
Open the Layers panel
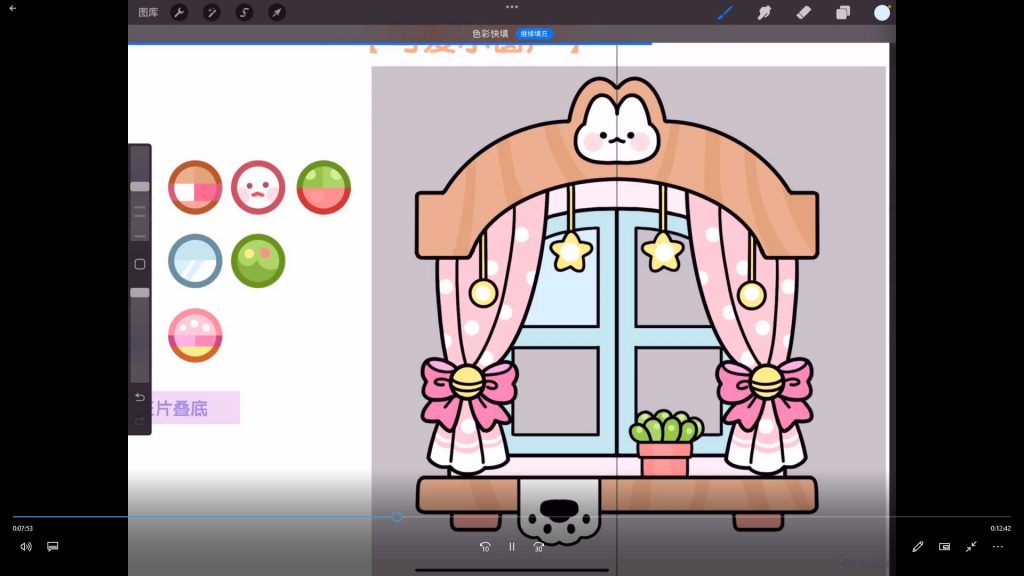click(x=843, y=13)
